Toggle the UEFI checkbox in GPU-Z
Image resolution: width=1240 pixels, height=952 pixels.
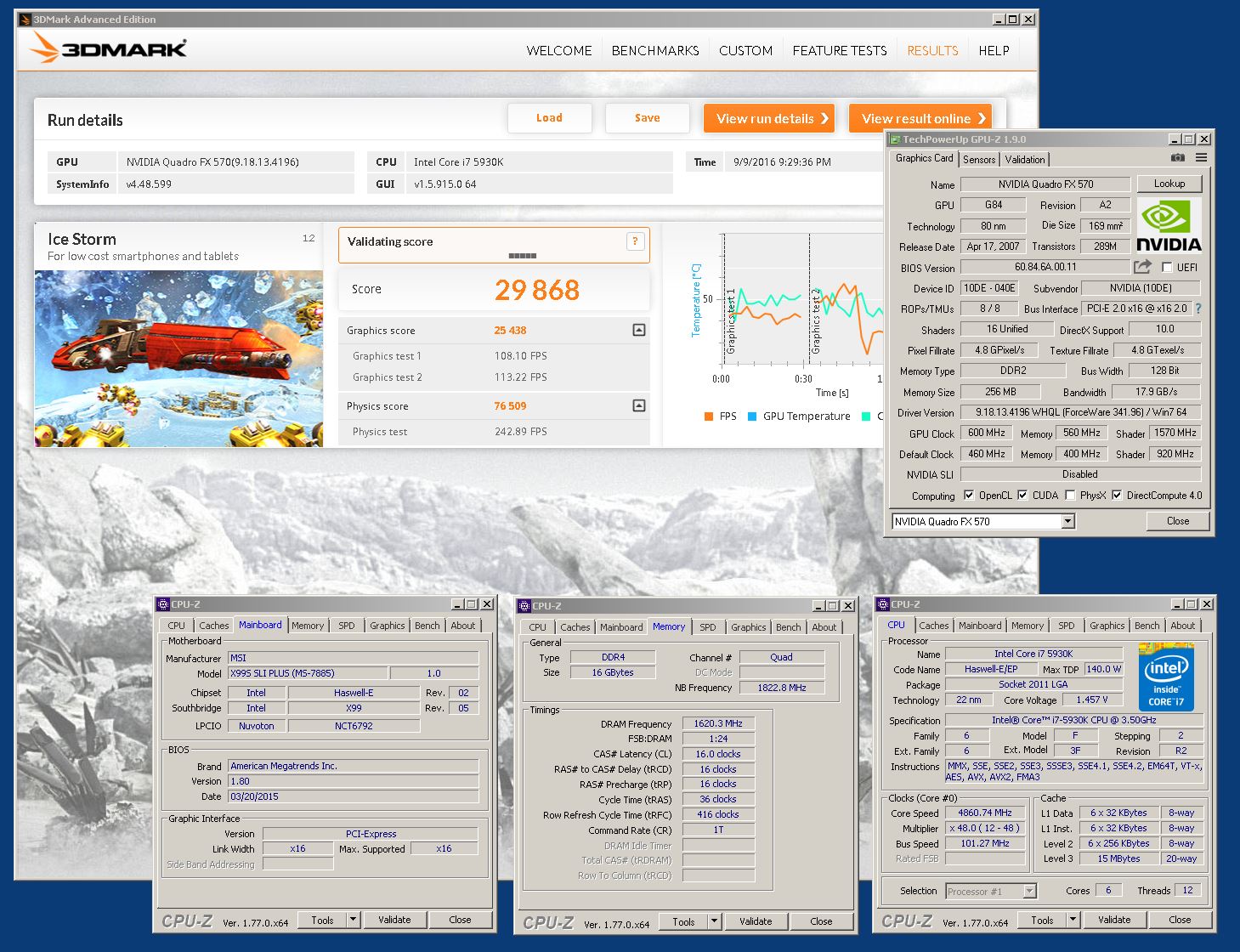pyautogui.click(x=1167, y=267)
